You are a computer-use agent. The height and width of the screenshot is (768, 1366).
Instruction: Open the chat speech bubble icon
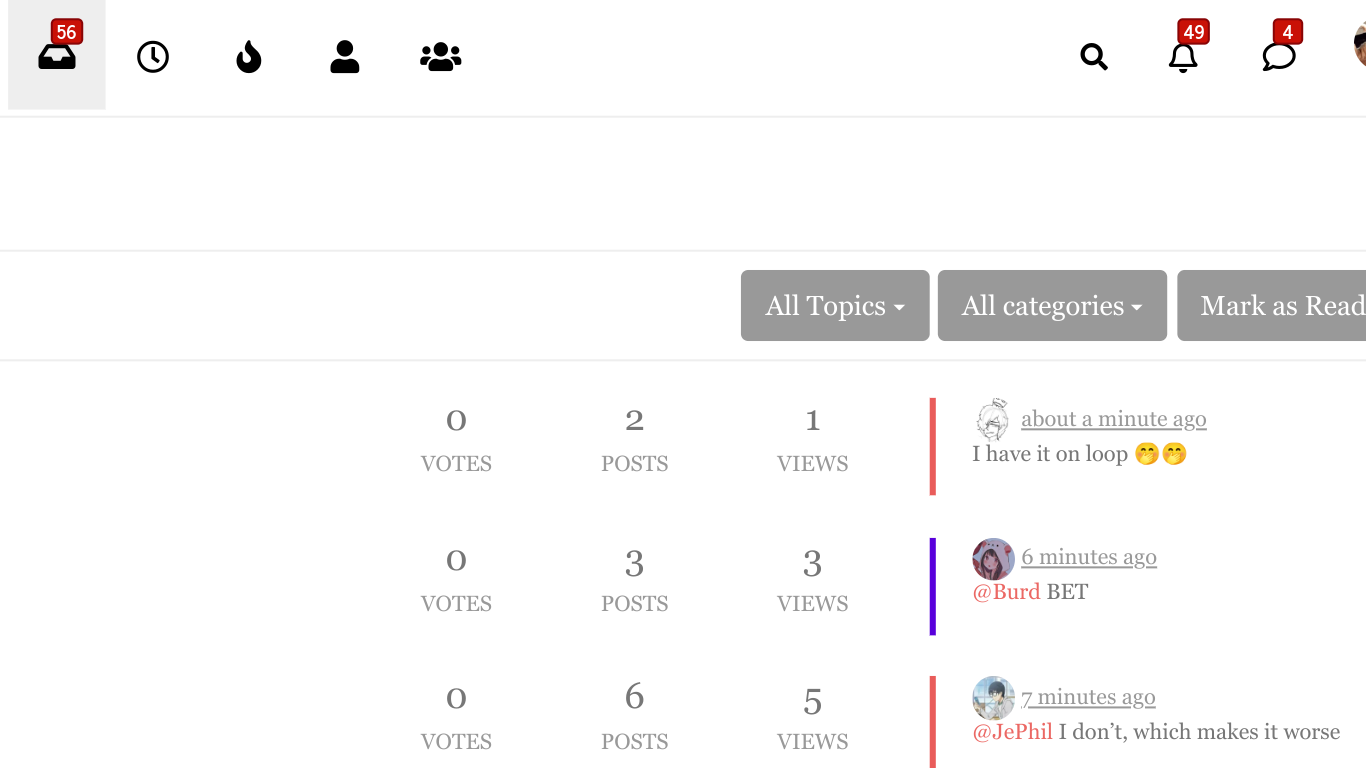point(1279,57)
